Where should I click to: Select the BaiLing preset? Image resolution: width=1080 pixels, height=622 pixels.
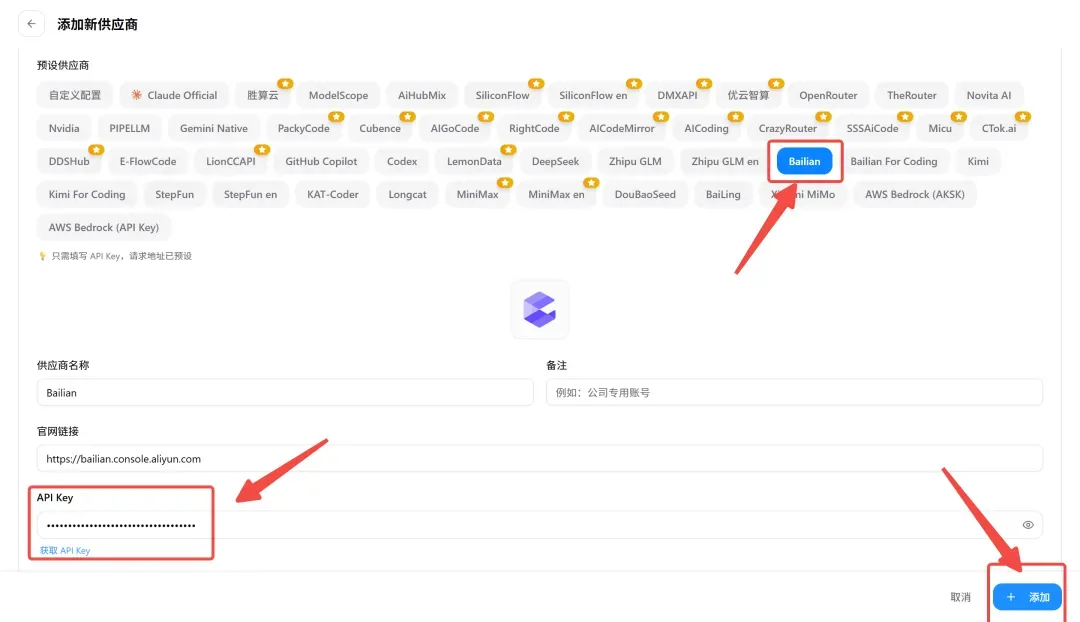tap(723, 194)
